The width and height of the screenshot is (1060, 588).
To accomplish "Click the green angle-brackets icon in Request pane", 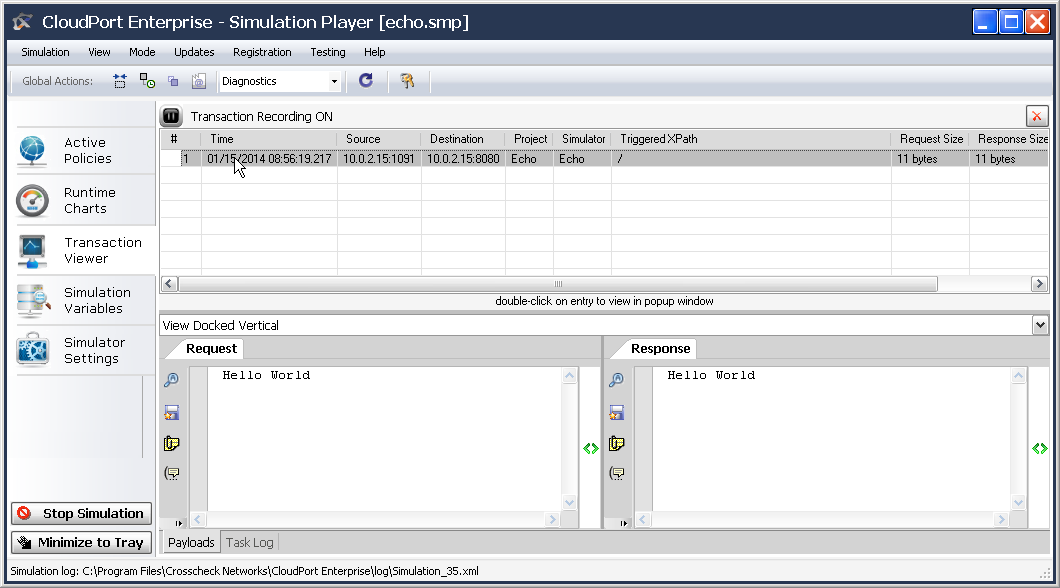I will (x=591, y=448).
